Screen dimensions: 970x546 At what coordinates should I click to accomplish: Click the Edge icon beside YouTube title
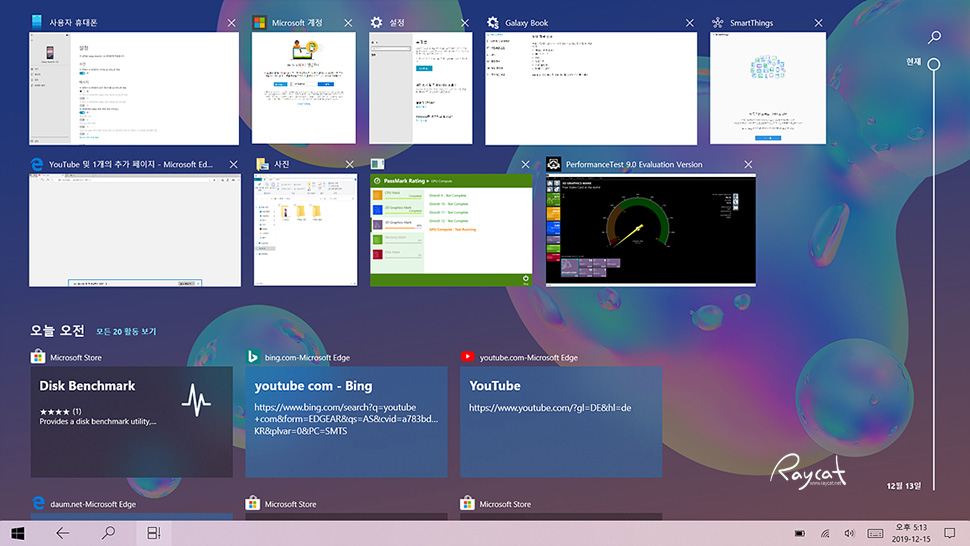37,164
